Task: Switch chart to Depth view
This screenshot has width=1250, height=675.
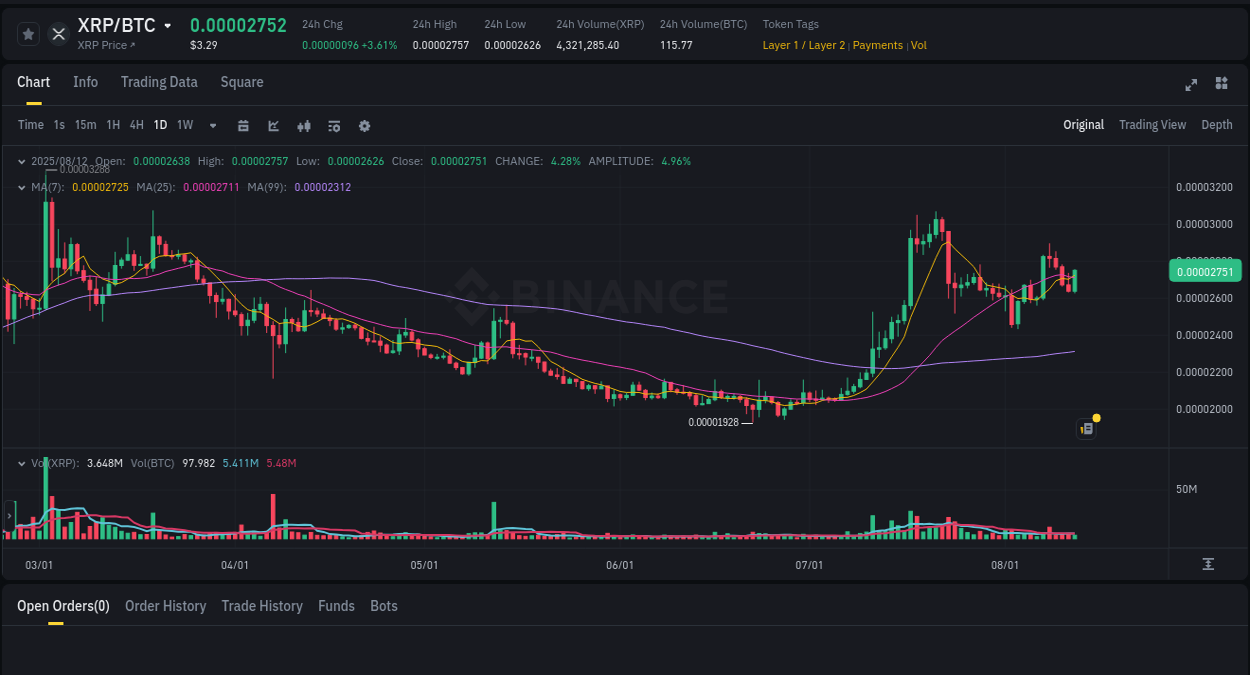Action: [1217, 125]
